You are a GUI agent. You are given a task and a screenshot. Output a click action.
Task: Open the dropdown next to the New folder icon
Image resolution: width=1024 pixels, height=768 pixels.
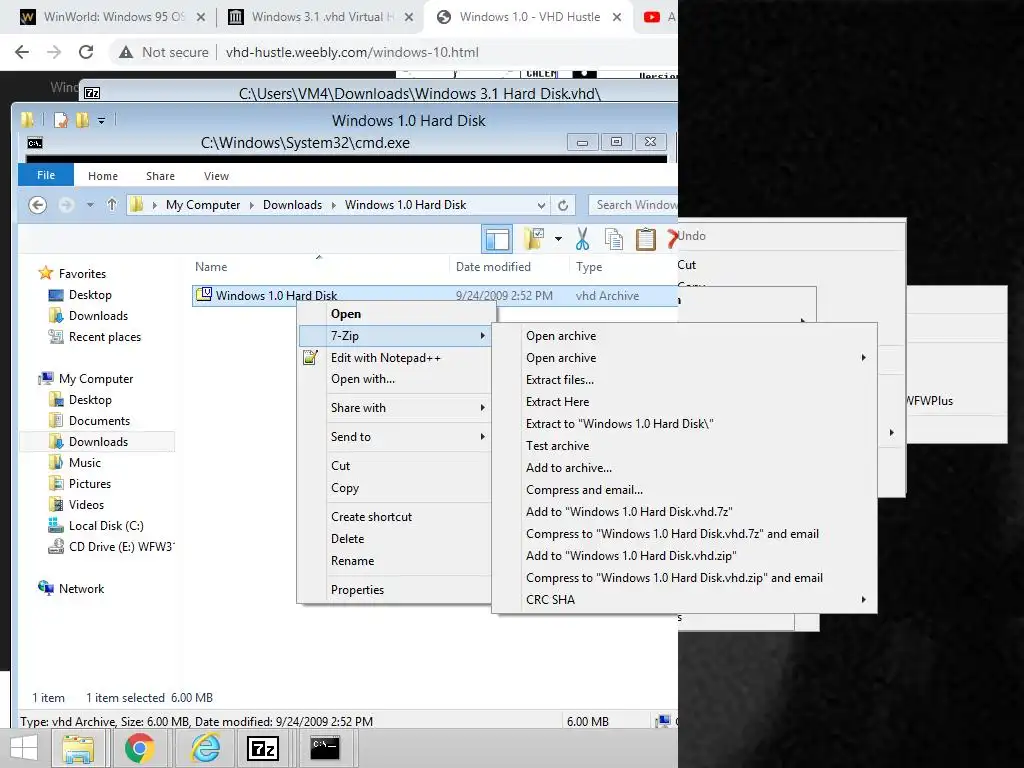click(558, 239)
